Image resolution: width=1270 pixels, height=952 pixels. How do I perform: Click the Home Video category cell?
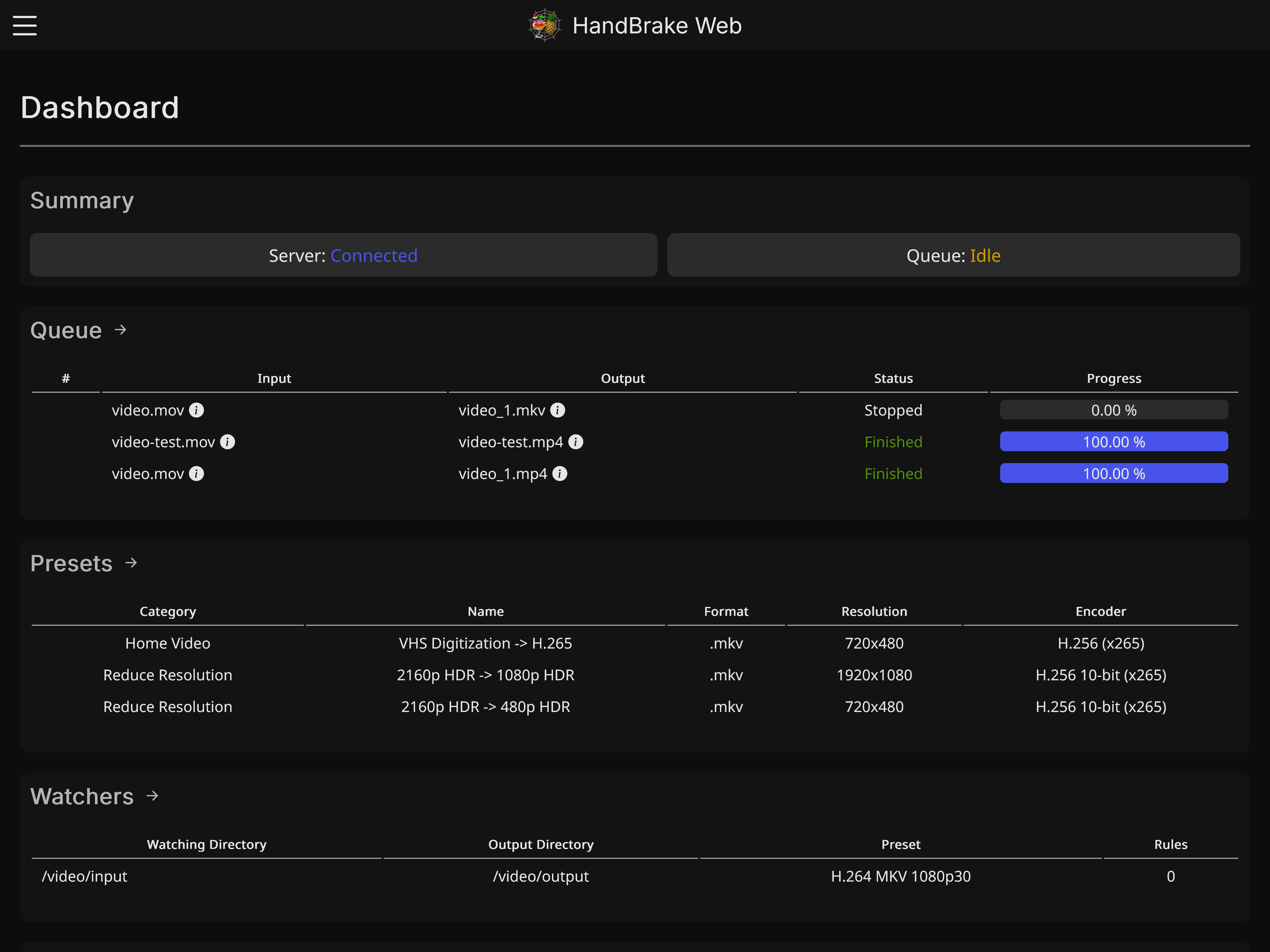tap(168, 643)
